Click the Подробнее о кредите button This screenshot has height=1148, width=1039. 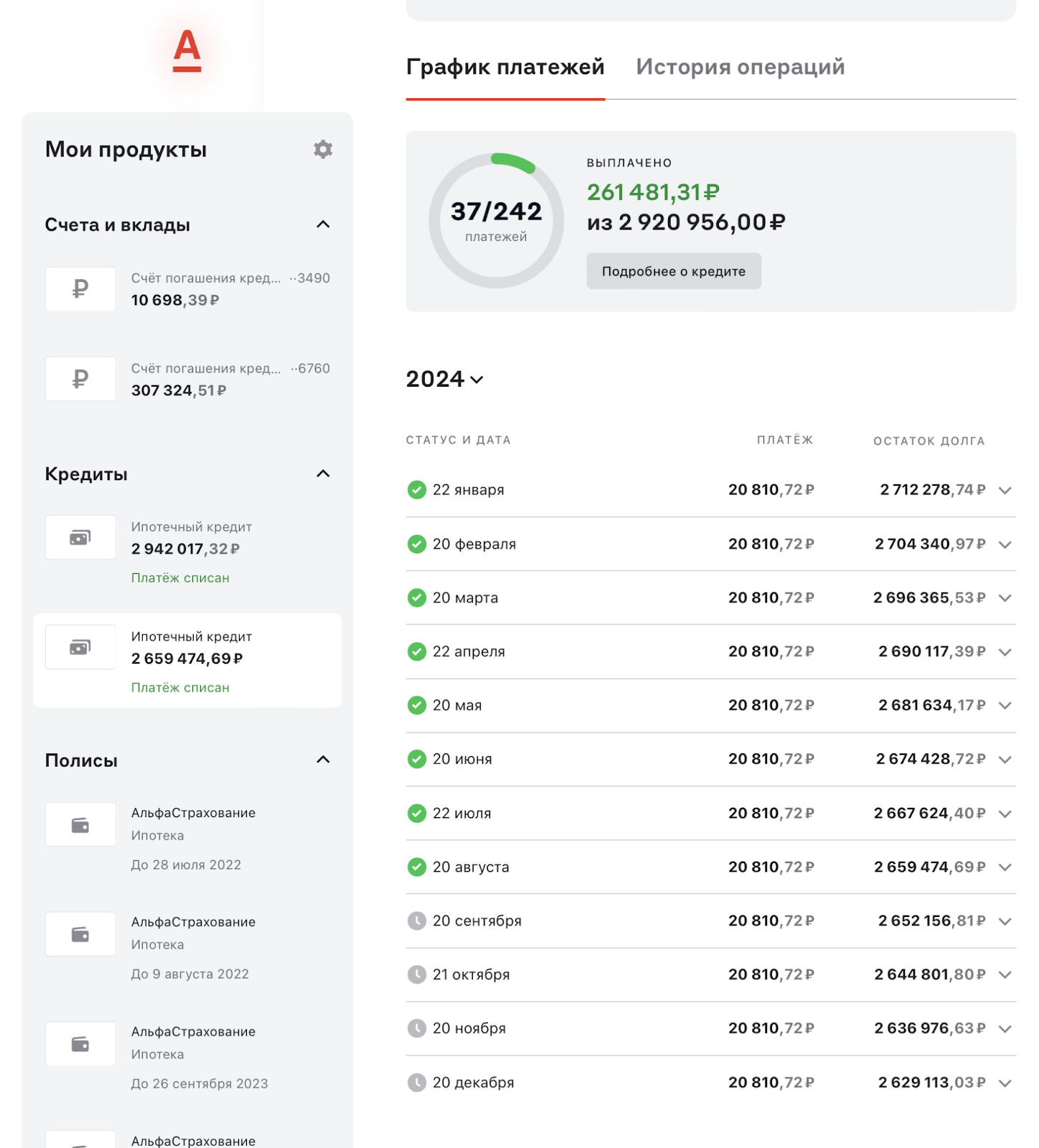click(673, 271)
